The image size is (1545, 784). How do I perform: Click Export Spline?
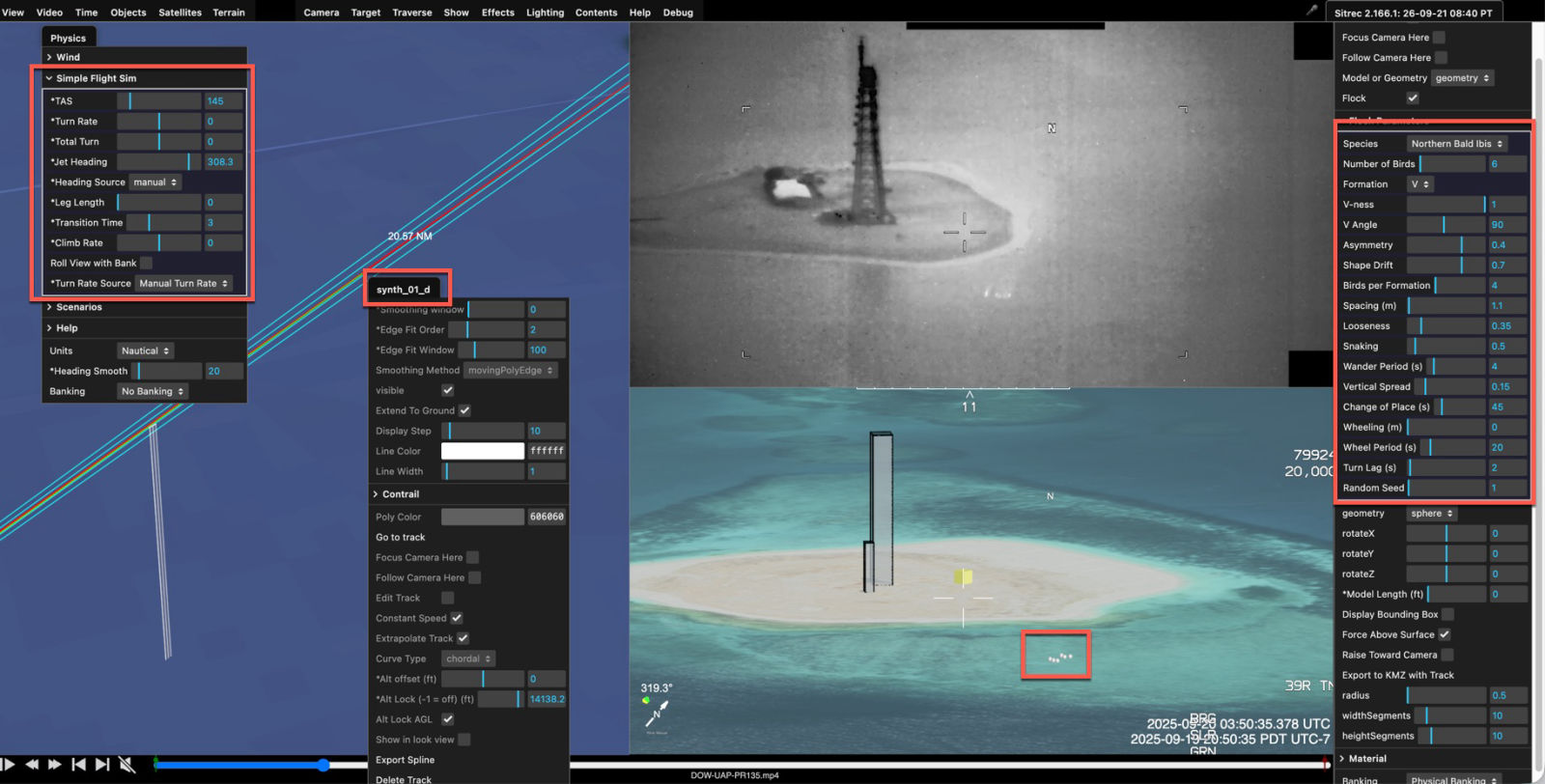tap(405, 761)
